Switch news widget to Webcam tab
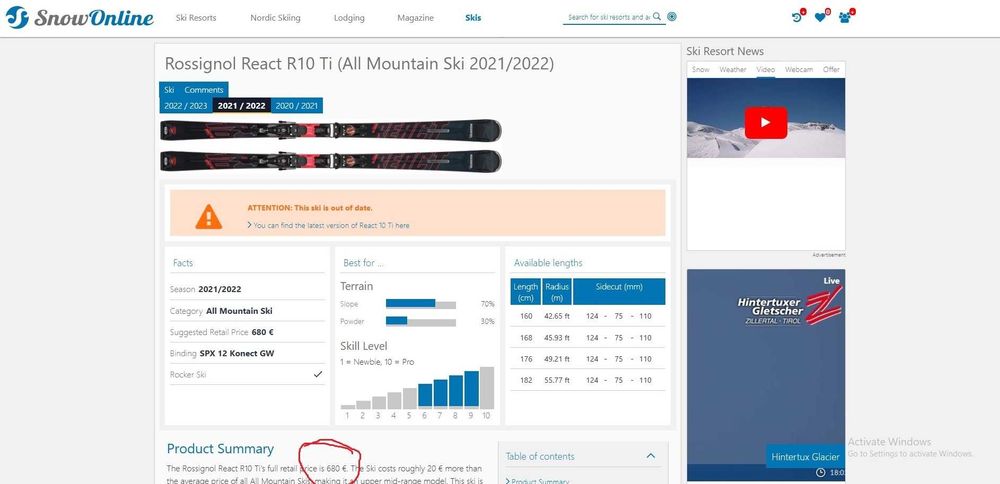This screenshot has width=1000, height=484. click(799, 70)
